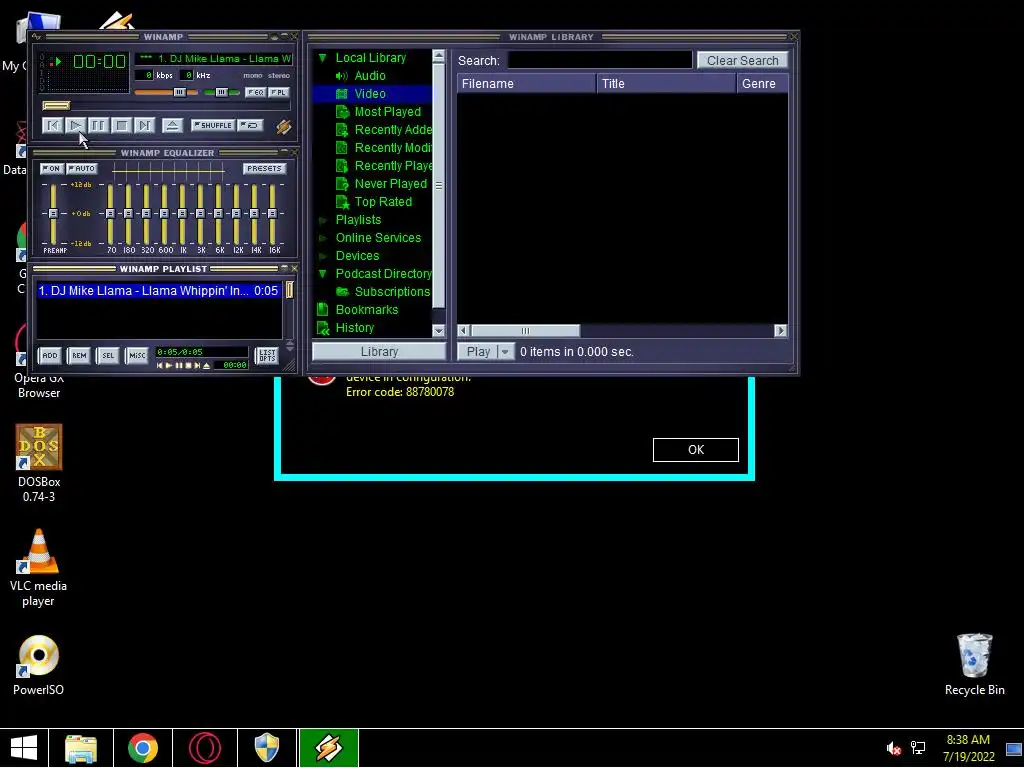Viewport: 1024px width, 768px height.
Task: Expand the Devices tree node
Action: 322,256
